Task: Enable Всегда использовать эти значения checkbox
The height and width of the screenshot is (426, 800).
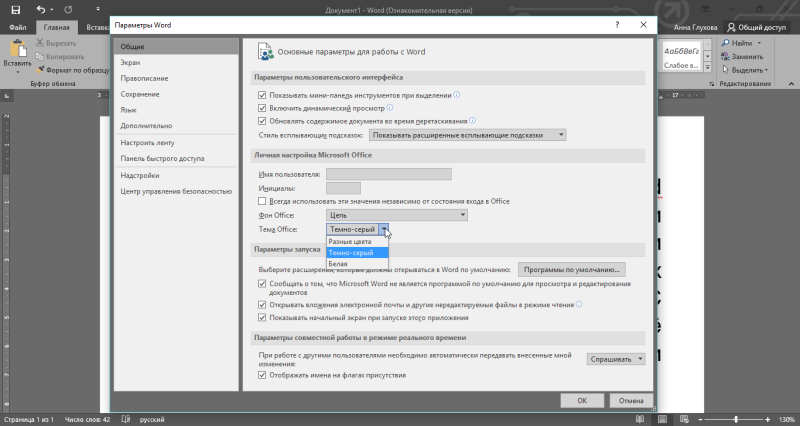Action: 262,201
